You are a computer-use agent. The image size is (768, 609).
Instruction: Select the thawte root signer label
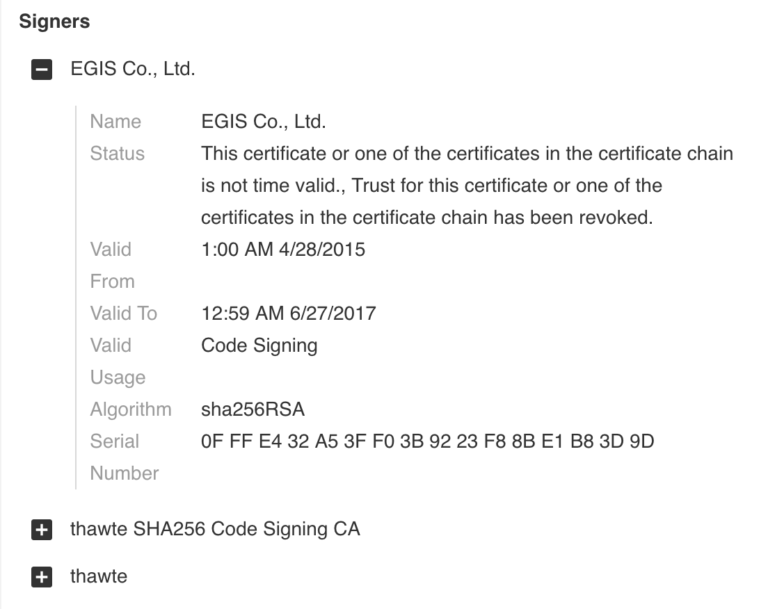pyautogui.click(x=99, y=576)
